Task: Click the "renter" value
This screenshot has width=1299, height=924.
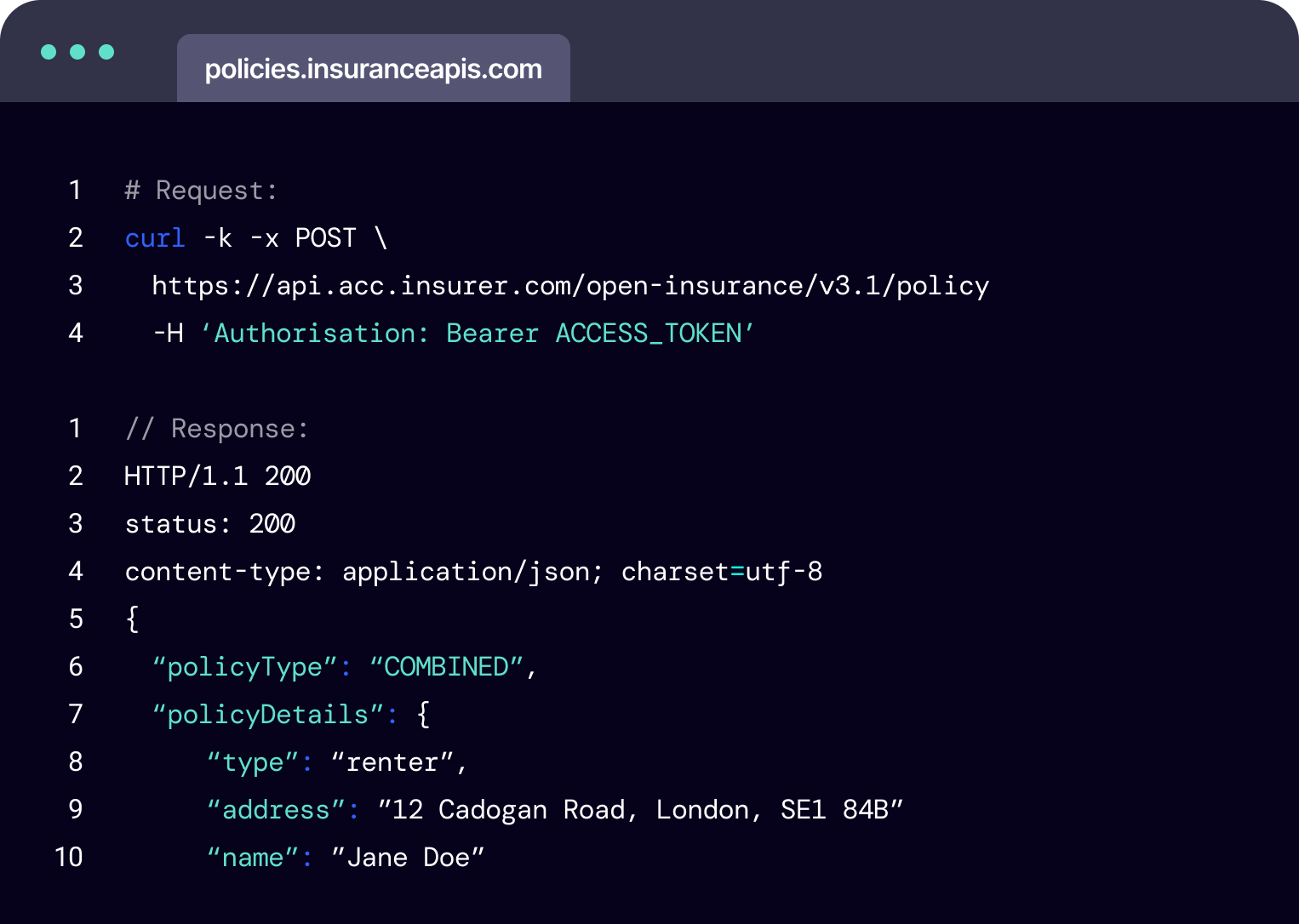Action: point(392,762)
